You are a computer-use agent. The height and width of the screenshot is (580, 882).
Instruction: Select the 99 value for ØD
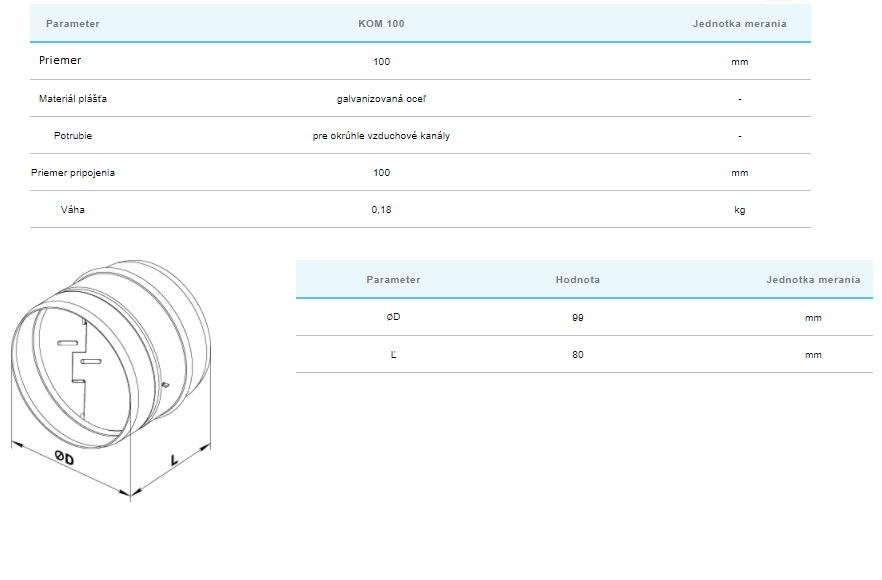[578, 317]
